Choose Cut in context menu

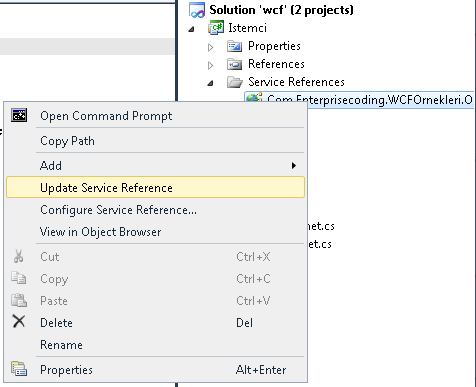155,257
